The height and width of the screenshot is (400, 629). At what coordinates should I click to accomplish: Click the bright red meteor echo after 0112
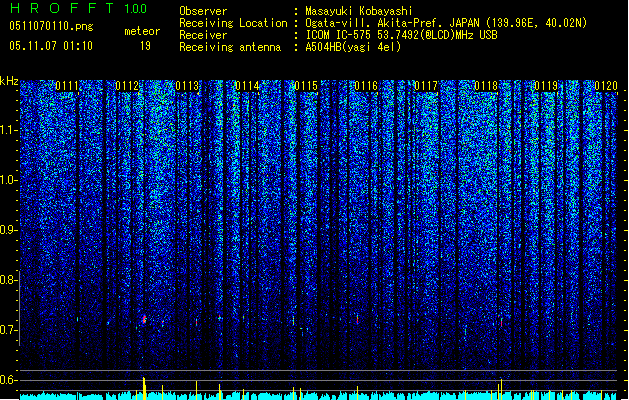coord(144,320)
